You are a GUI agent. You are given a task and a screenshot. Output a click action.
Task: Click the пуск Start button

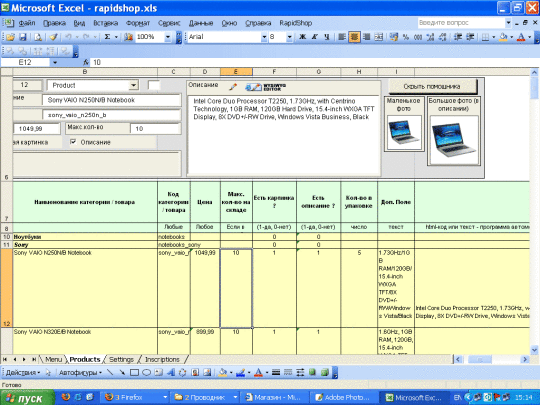pos(27,398)
